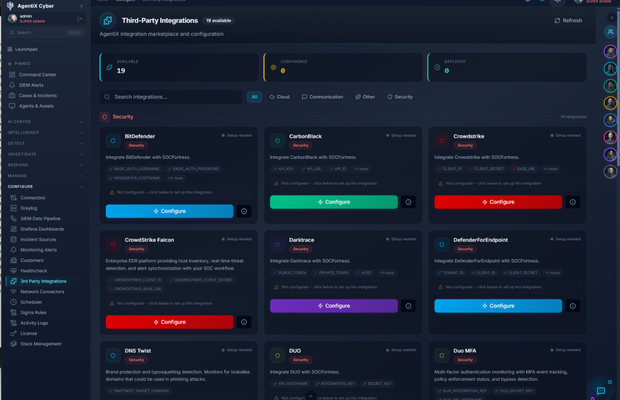
Task: Click the admin logout icon
Action: (80, 19)
